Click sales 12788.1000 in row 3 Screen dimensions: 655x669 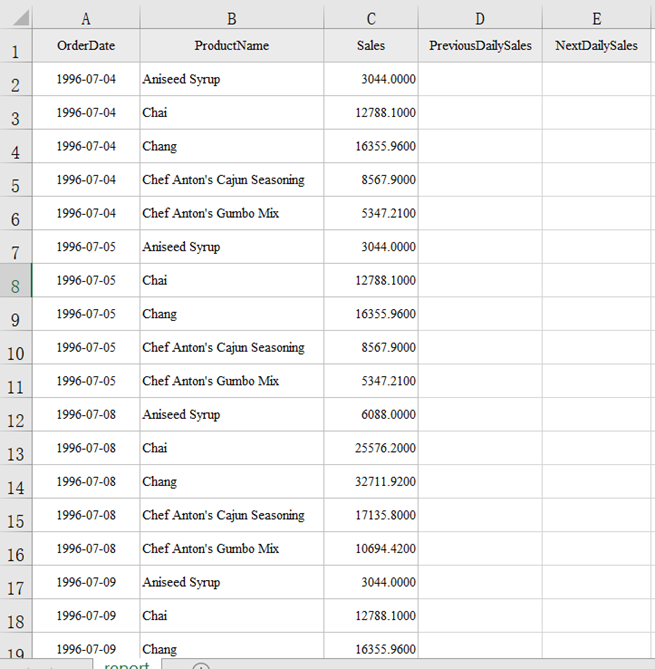(x=385, y=113)
